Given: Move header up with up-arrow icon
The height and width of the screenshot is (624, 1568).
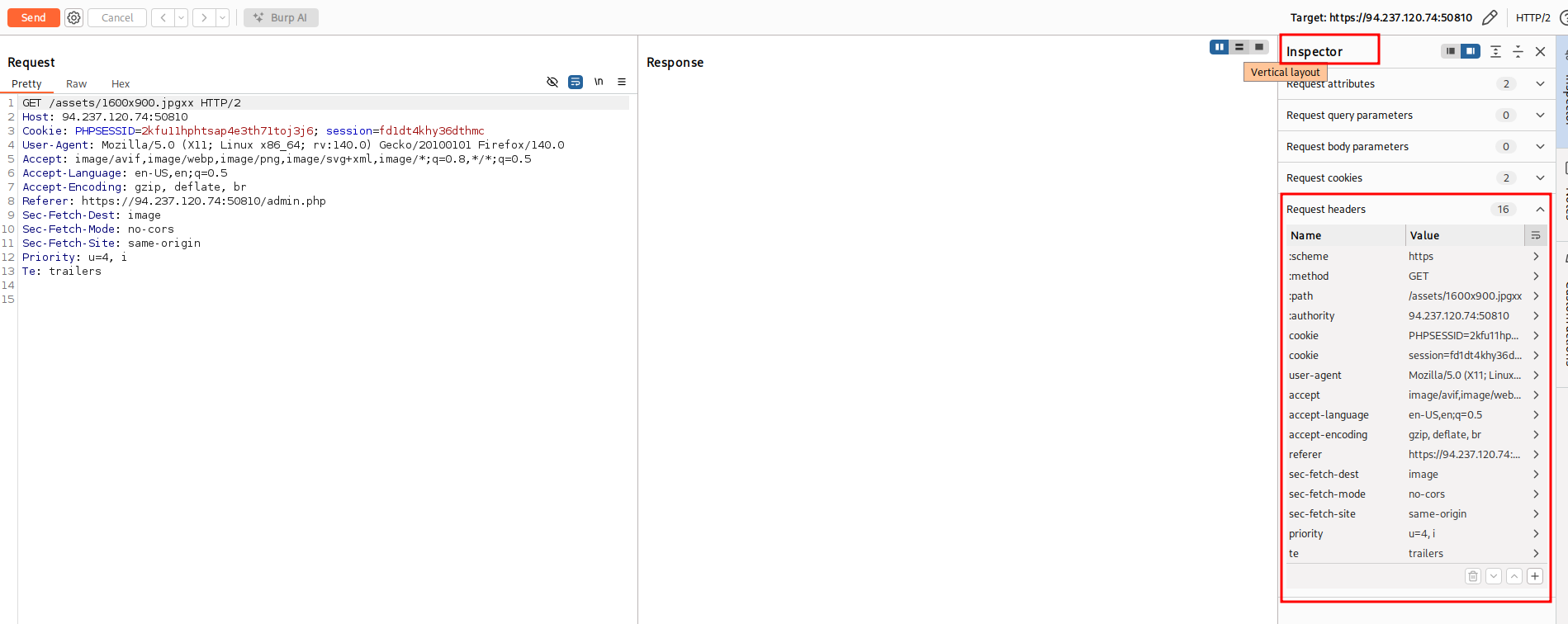Looking at the screenshot, I should pos(1514,576).
